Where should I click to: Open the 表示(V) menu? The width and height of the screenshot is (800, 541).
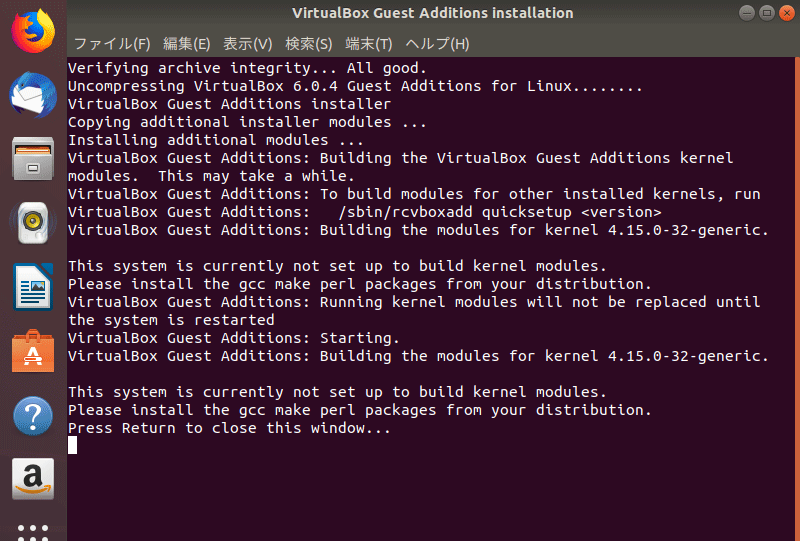[247, 44]
